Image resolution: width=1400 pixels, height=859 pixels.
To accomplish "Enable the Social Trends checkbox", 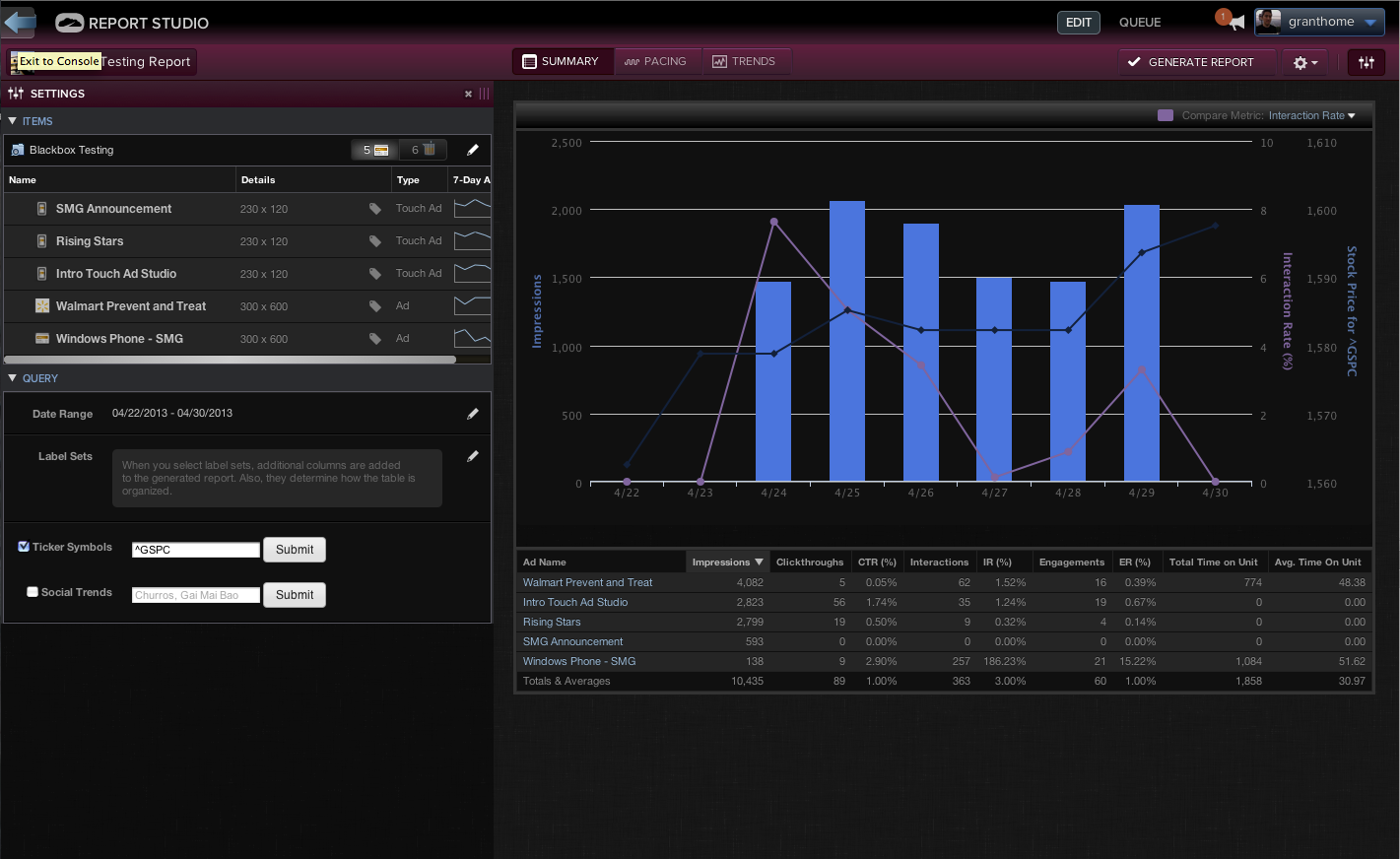I will point(33,592).
